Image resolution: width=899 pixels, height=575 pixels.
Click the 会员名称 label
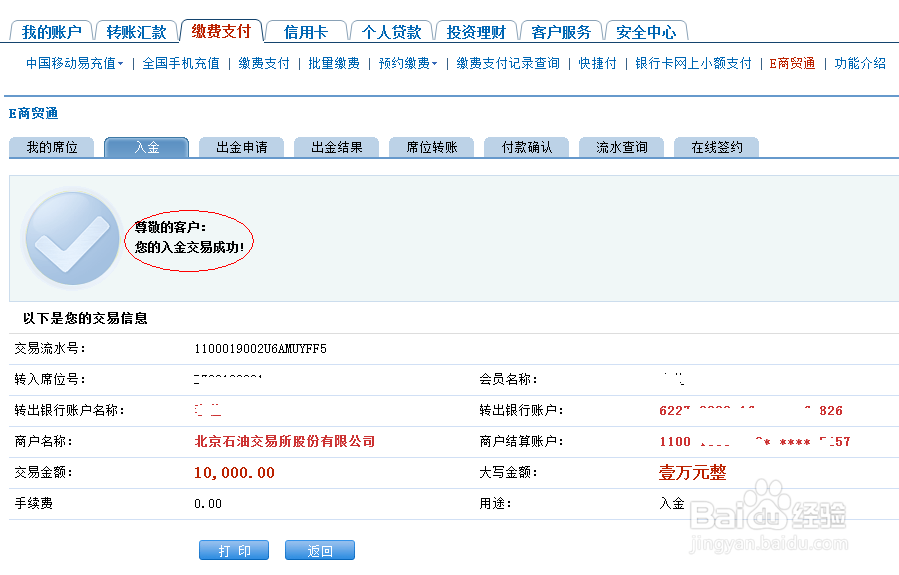[x=509, y=380]
